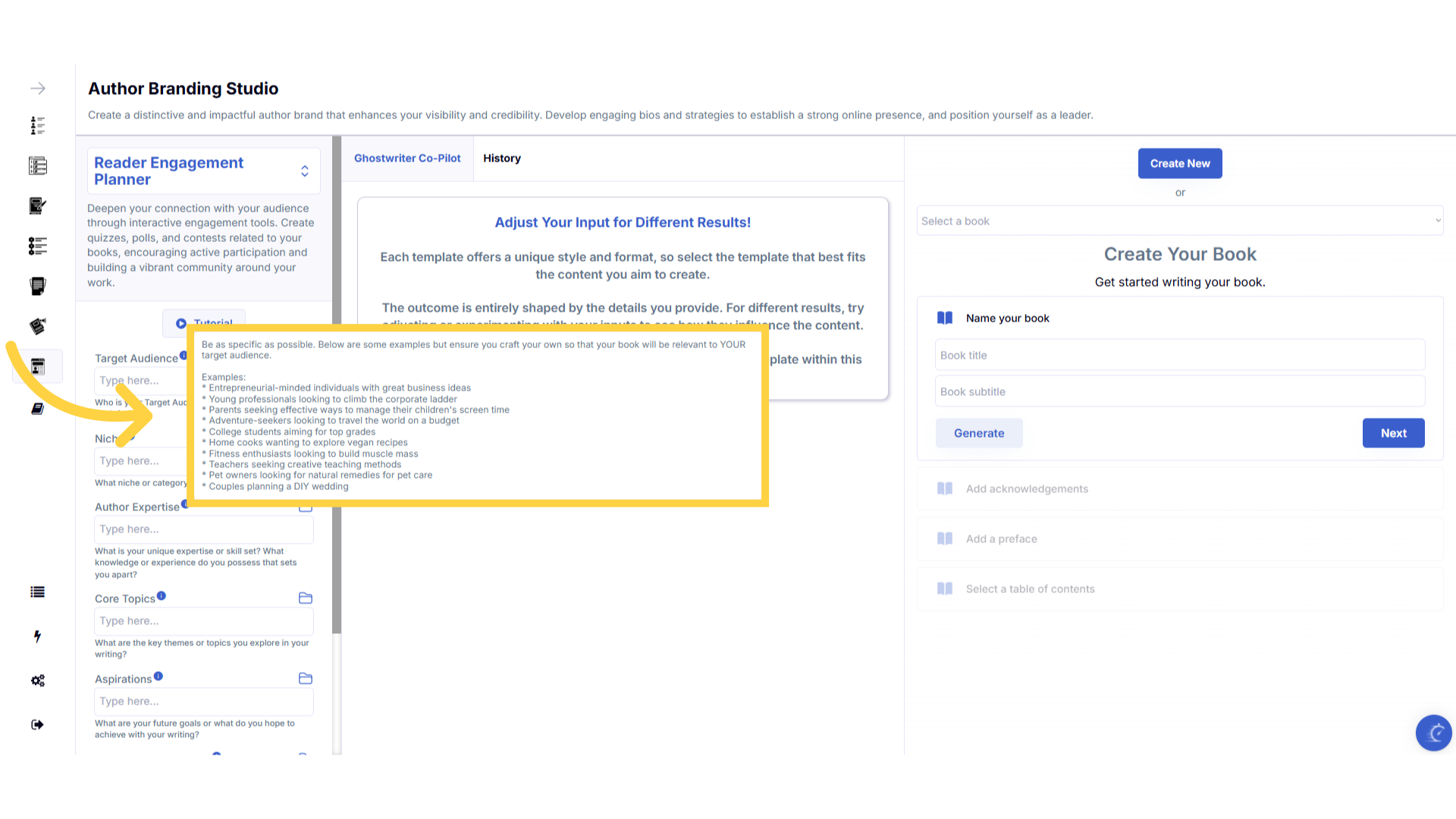Open the folder icon beside Core Topics

pos(306,598)
